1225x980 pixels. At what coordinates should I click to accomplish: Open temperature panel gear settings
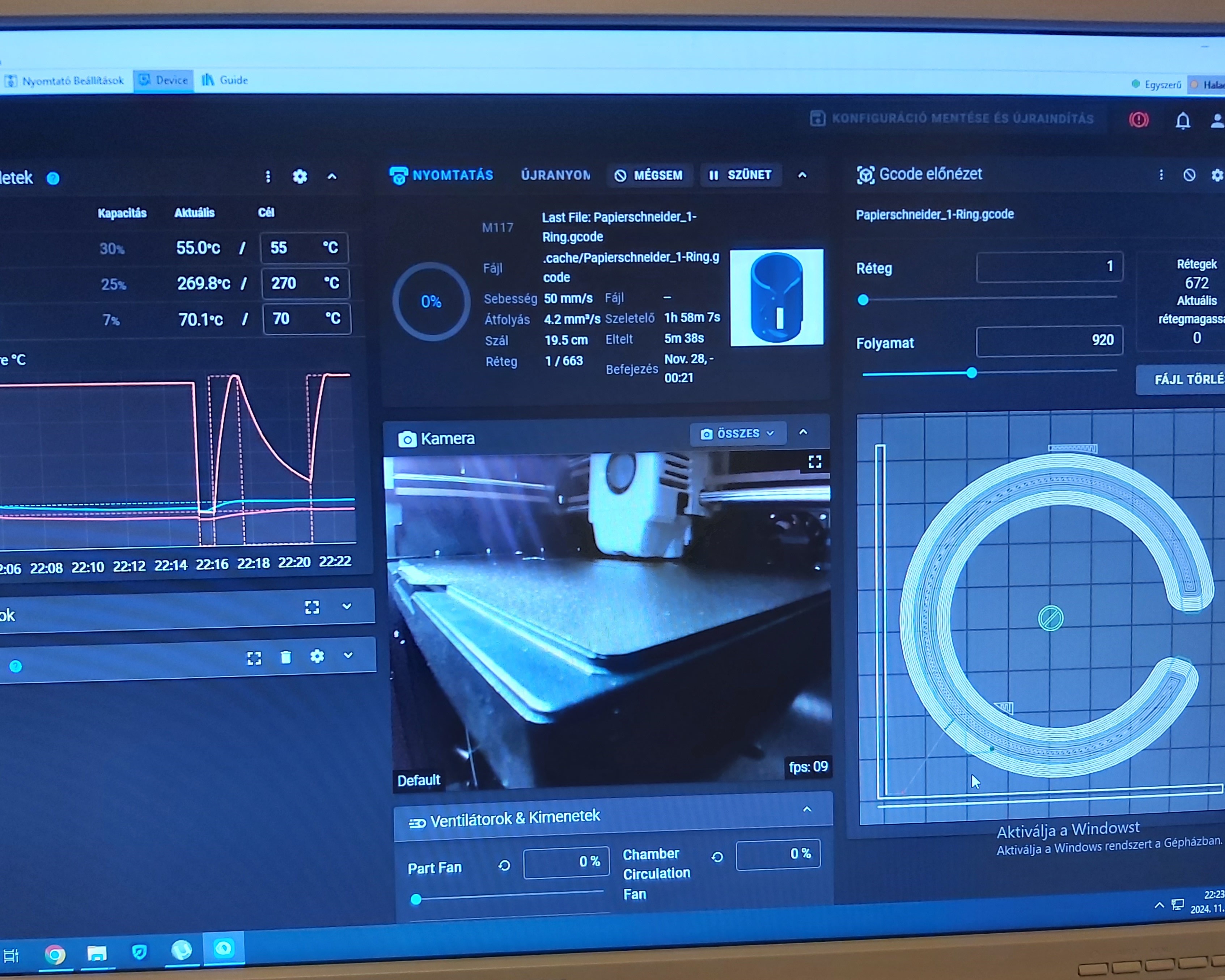click(x=300, y=177)
